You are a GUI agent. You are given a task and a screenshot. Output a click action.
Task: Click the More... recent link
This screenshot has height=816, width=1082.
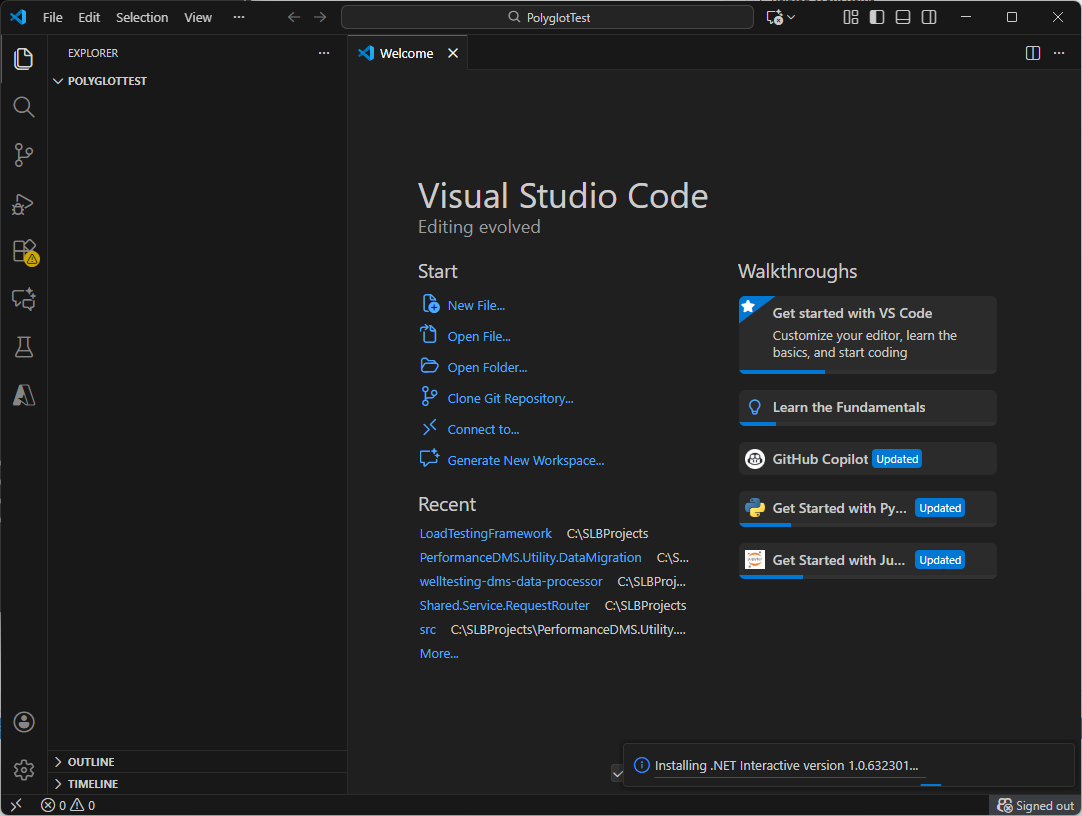439,654
